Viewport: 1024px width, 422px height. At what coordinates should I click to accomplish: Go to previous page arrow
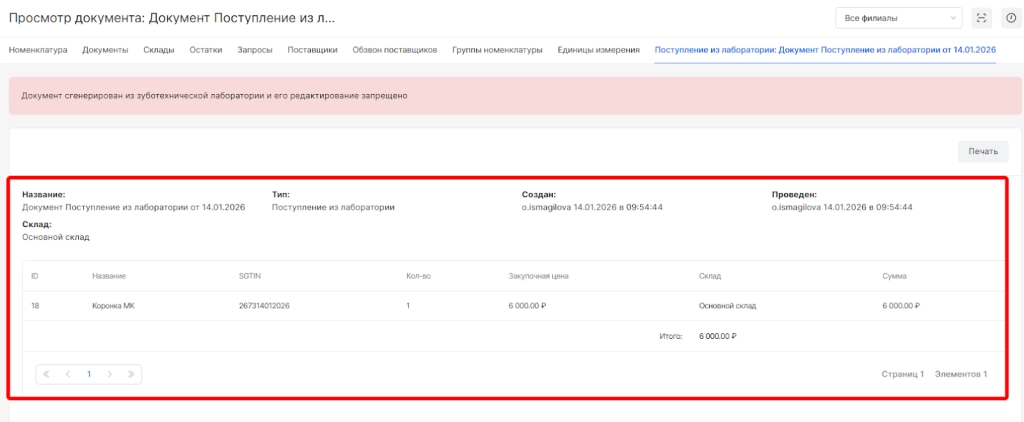68,374
